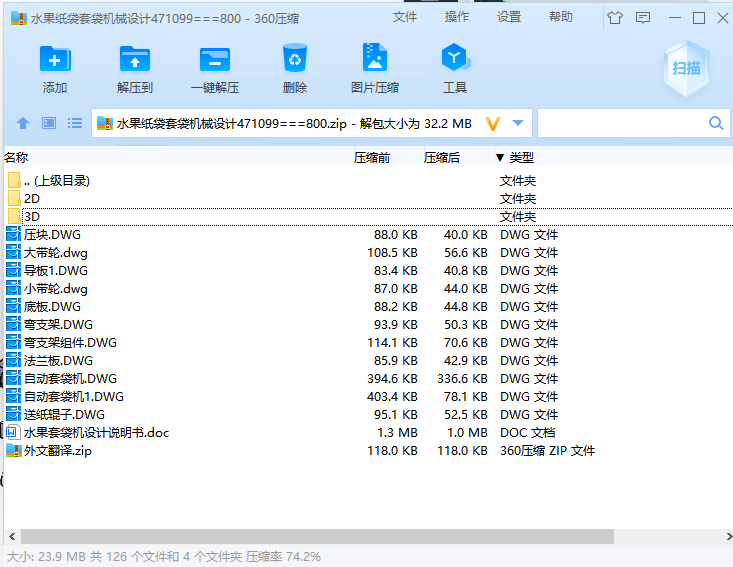Click the 删除 (Delete) trash icon
The height and width of the screenshot is (567, 733).
click(x=295, y=58)
